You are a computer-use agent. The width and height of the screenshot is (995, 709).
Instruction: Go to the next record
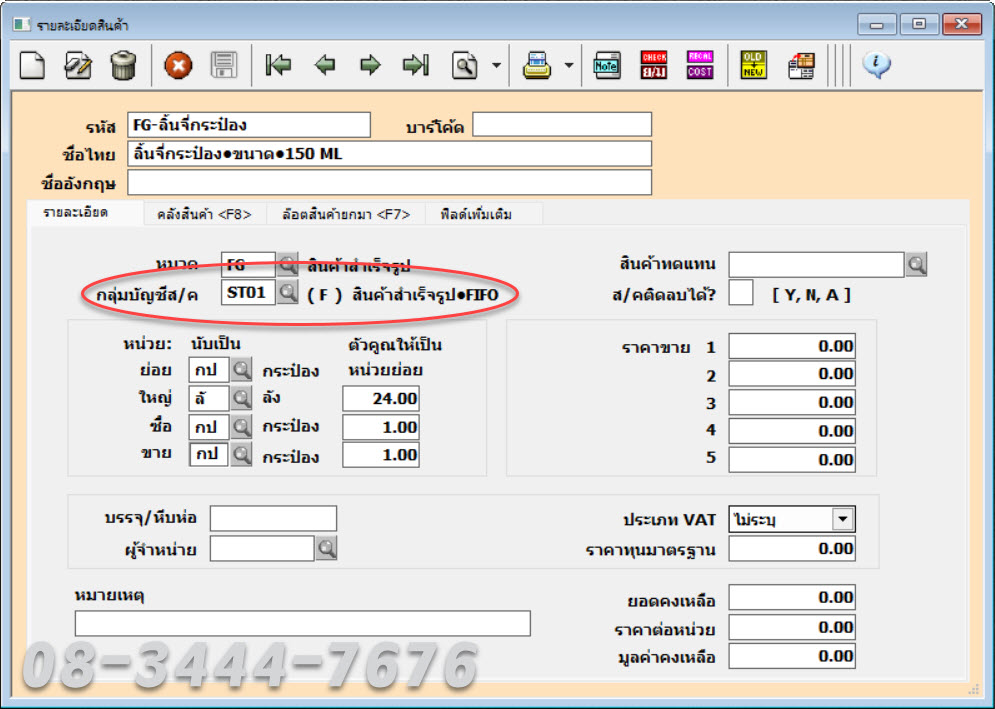click(x=370, y=65)
